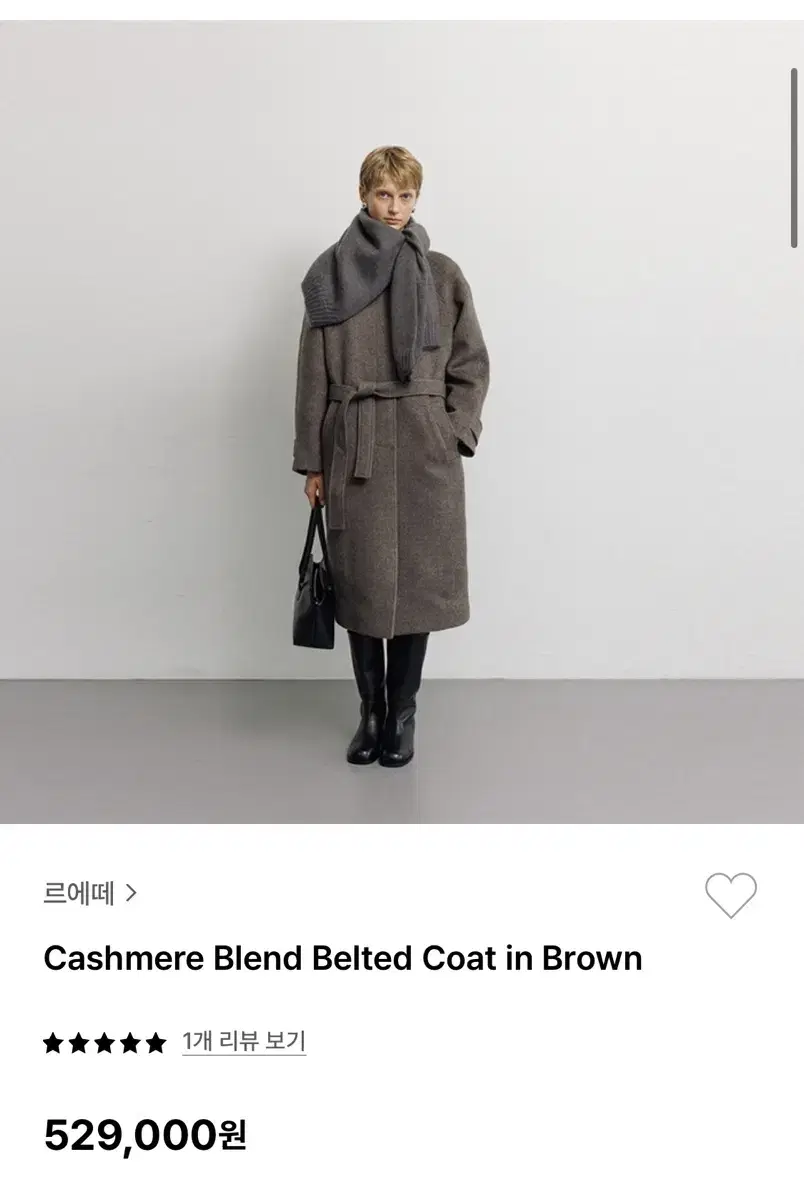Select the Cashmere Blend Belted Coat title
The height and width of the screenshot is (1200, 804).
[x=343, y=958]
